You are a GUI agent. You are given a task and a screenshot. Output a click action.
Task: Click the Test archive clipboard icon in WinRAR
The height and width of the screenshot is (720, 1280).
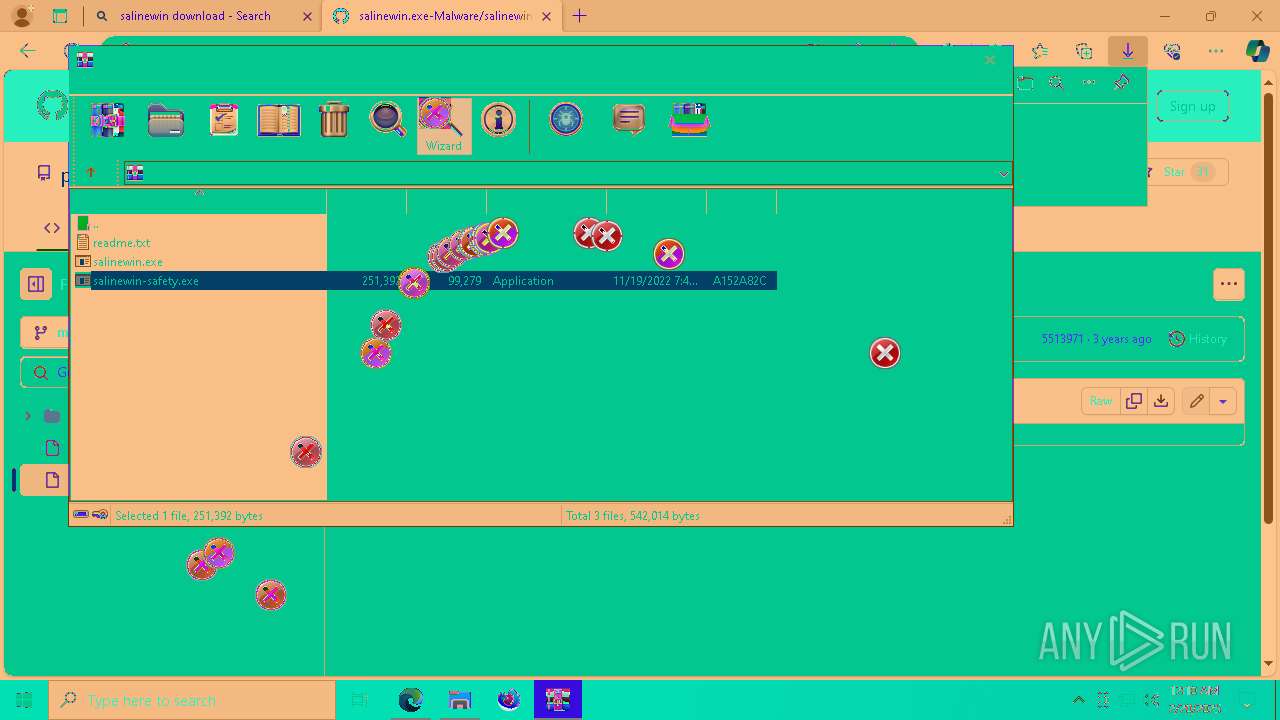223,120
